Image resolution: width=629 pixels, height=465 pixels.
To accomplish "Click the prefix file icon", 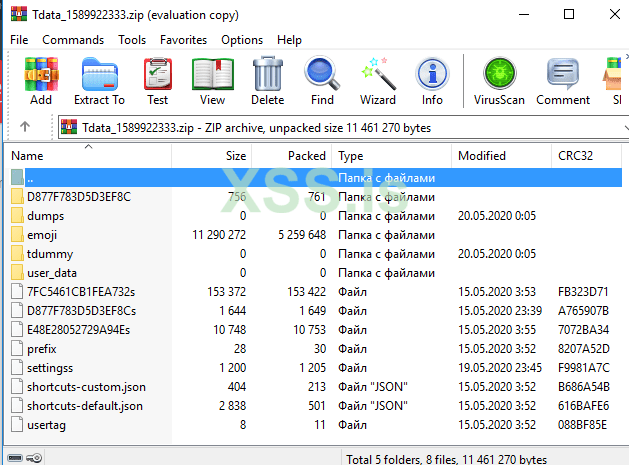I will pyautogui.click(x=17, y=349).
